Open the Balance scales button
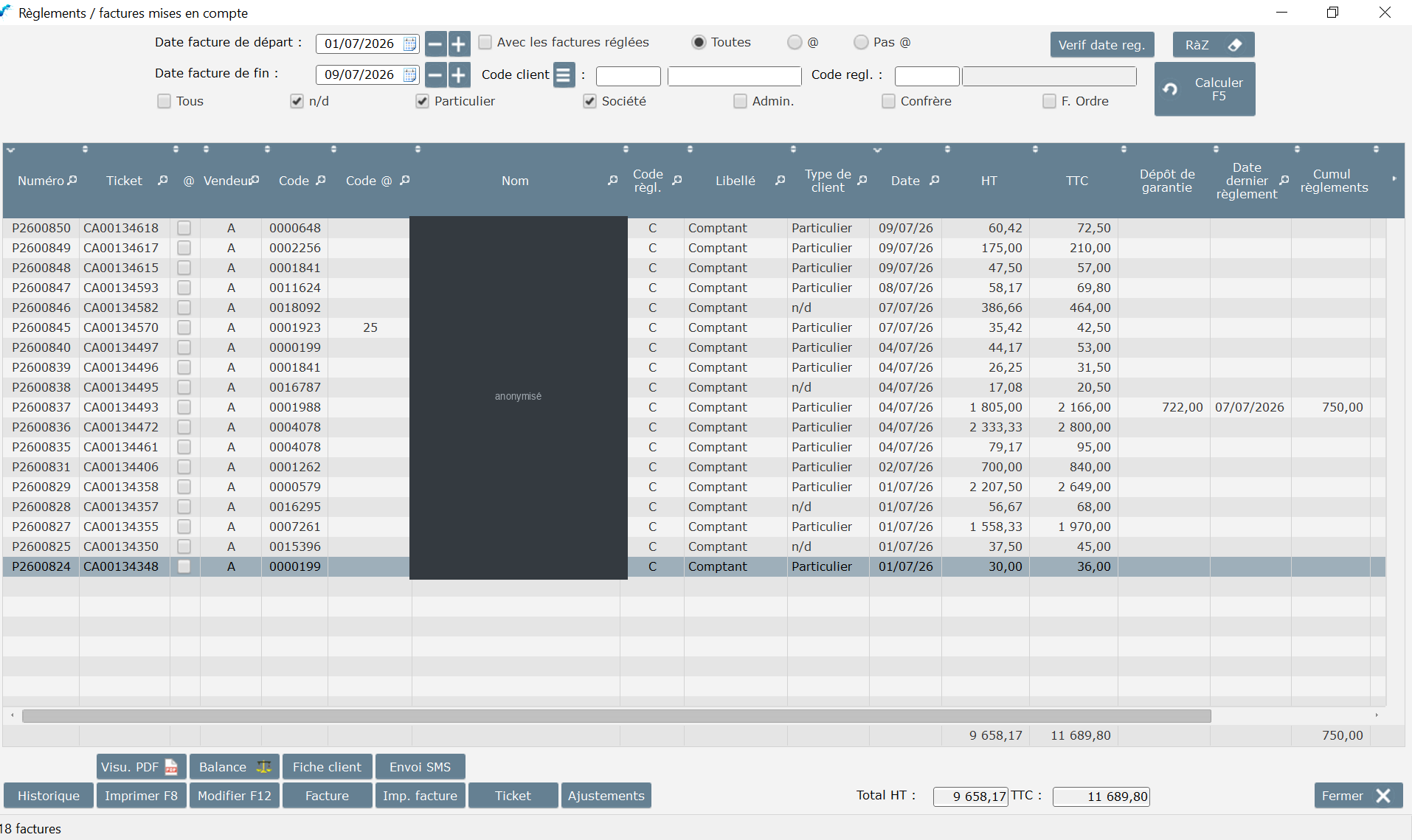Screen dimensions: 1412x840 pyautogui.click(x=234, y=767)
